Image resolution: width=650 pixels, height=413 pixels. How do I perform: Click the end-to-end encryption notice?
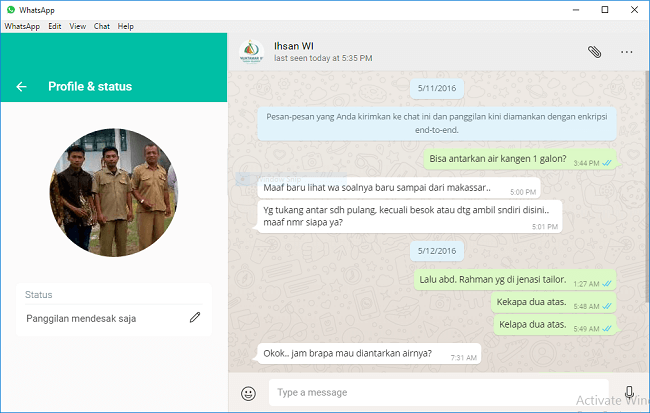point(437,123)
